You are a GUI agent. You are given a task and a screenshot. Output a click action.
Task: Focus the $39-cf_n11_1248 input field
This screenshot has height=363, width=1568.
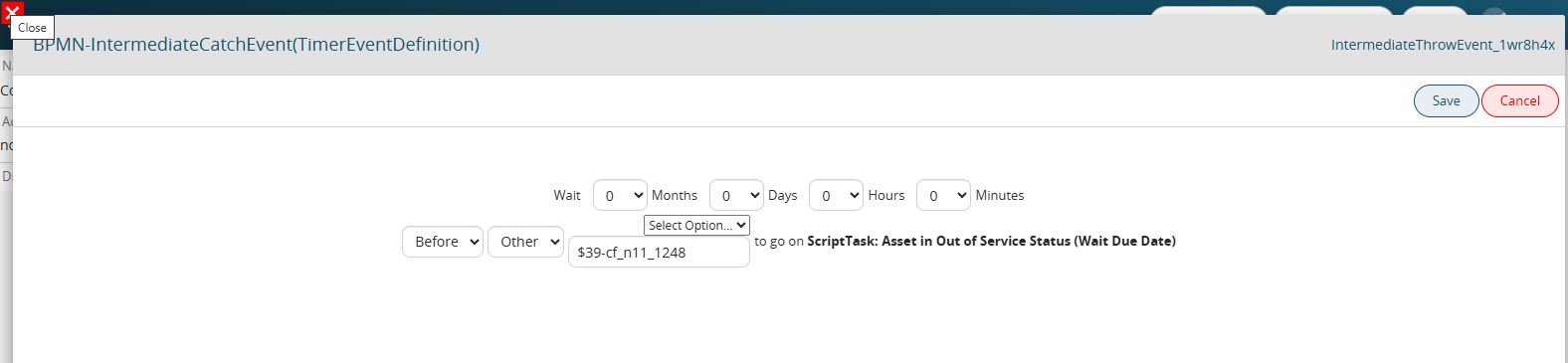click(659, 253)
